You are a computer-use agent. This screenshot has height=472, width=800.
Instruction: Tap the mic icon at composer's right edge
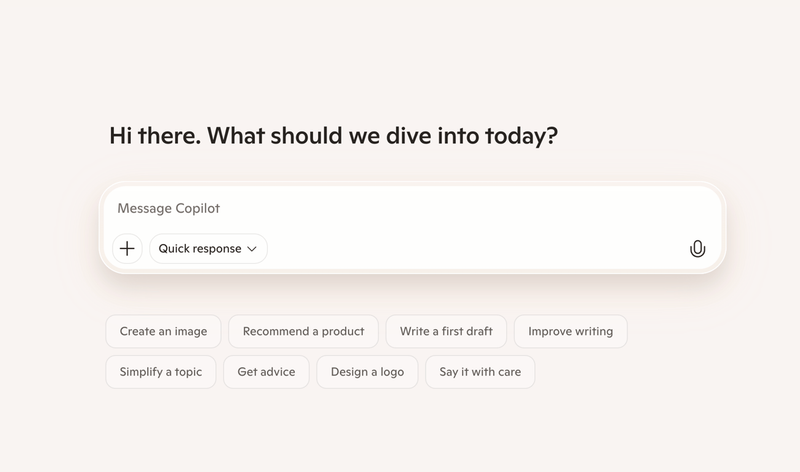pos(697,249)
